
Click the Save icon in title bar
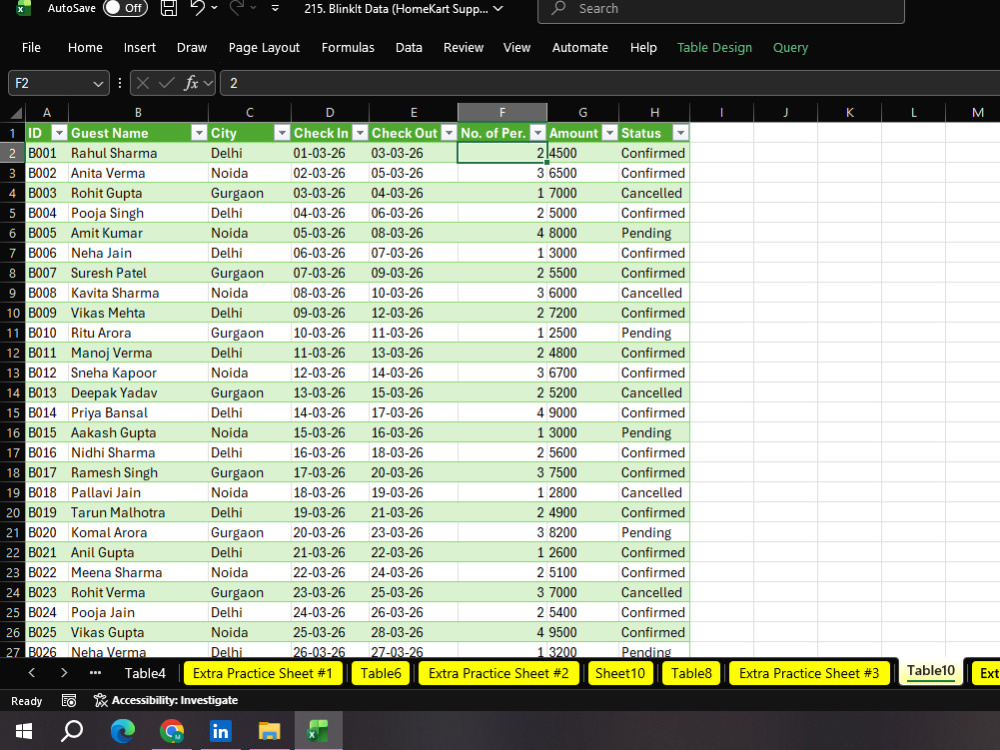click(x=168, y=8)
